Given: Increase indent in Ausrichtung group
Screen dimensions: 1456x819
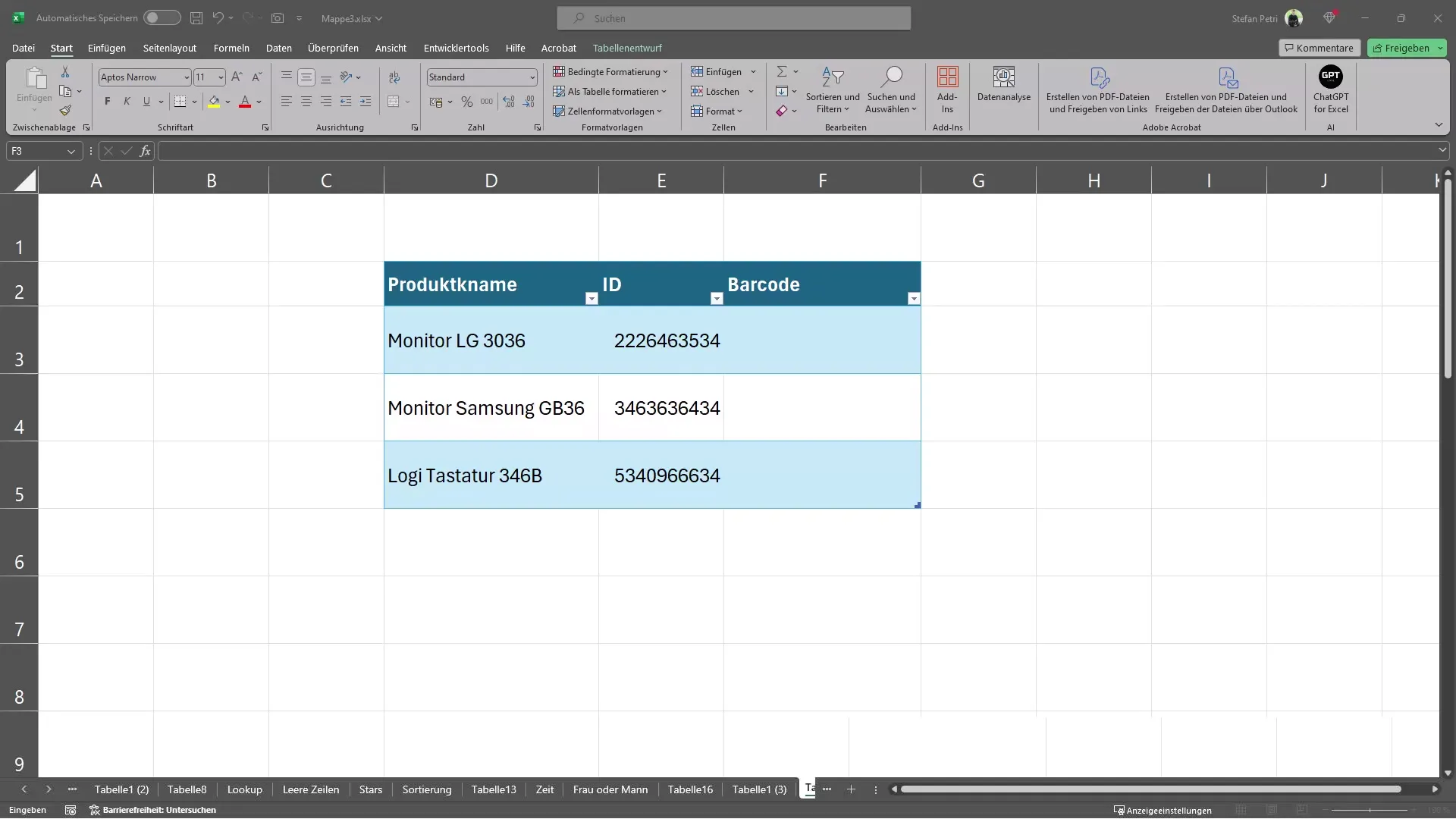Looking at the screenshot, I should pos(366,102).
